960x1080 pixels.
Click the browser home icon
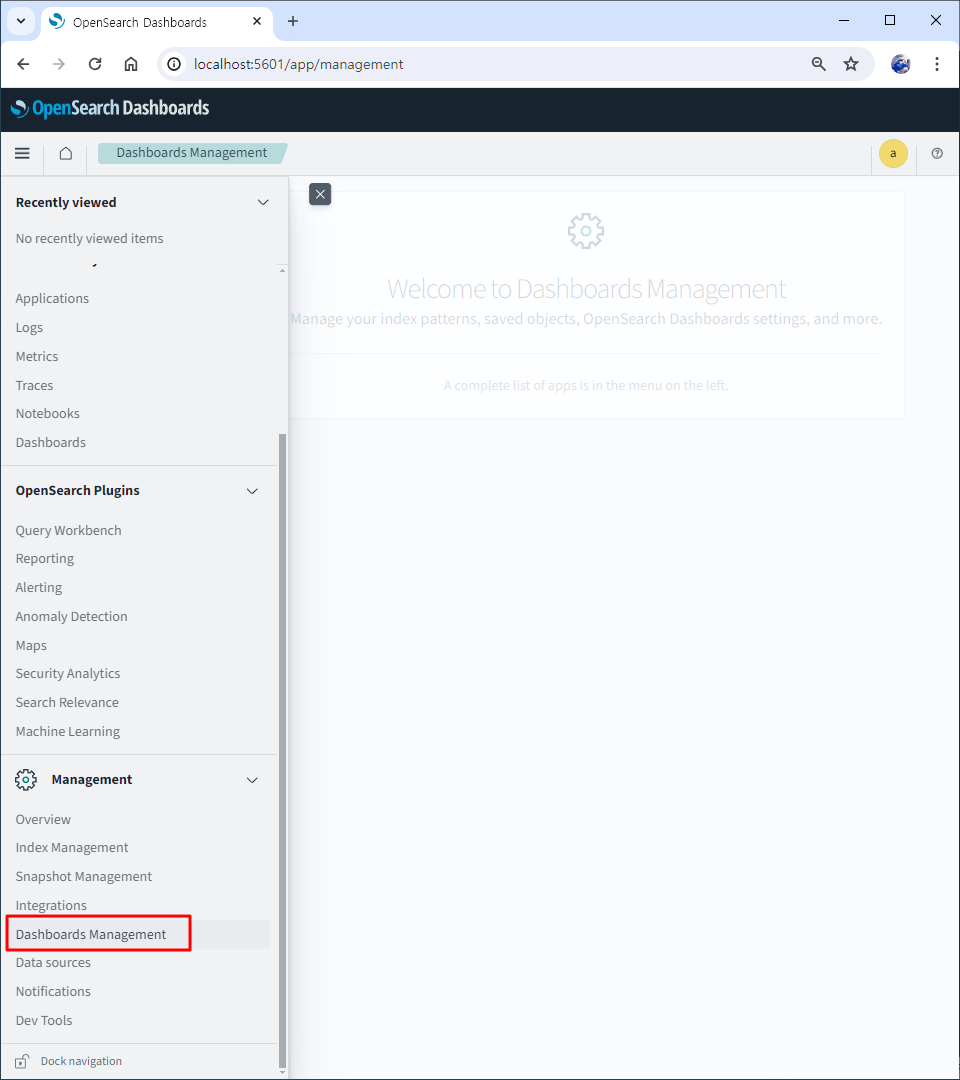131,64
